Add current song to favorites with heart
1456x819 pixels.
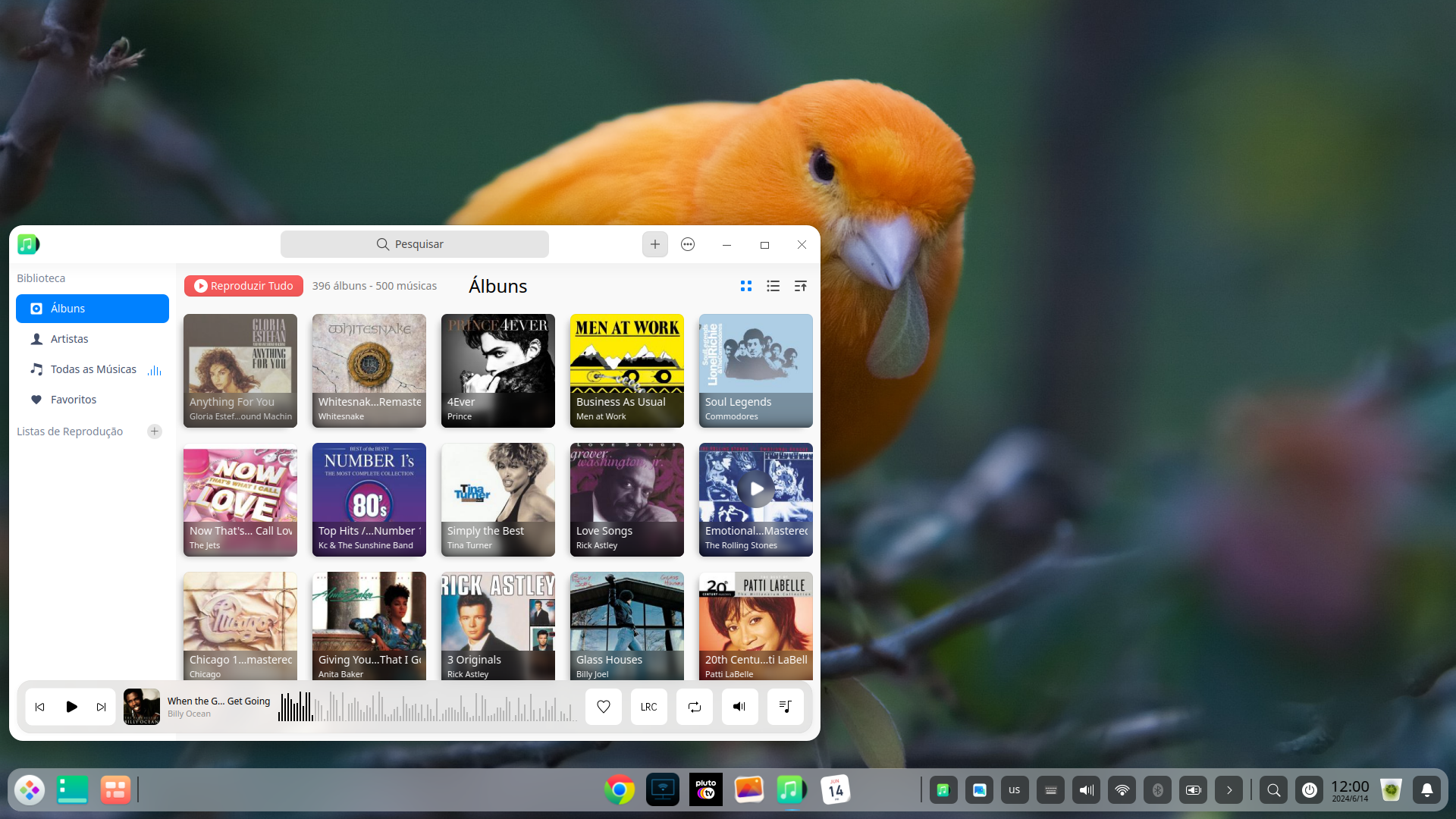(604, 707)
